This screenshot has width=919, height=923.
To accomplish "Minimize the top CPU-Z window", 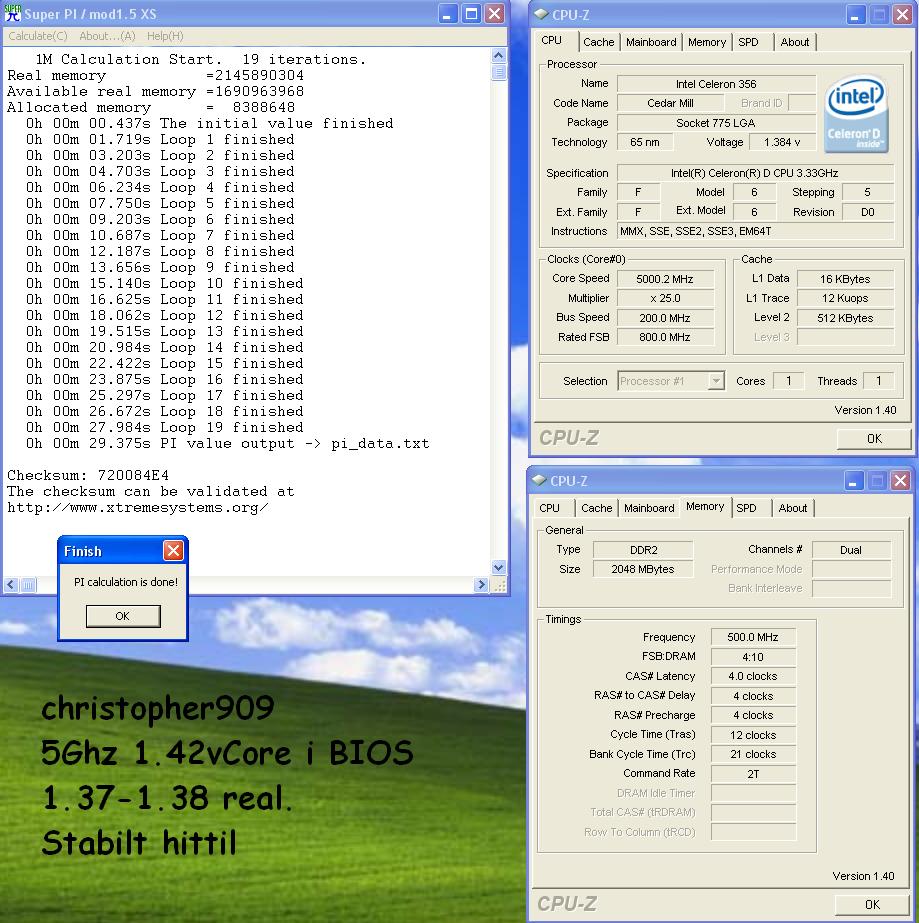I will click(x=855, y=14).
